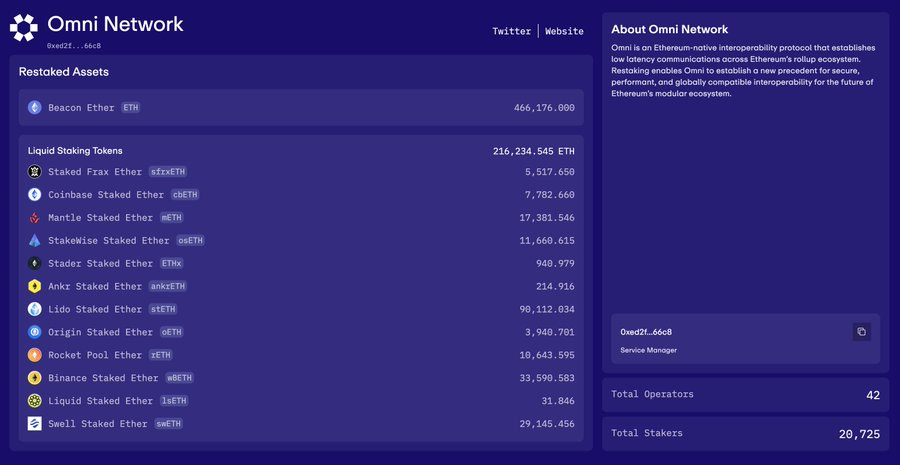Viewport: 900px width, 465px height.
Task: Click the StakeWise Staked Ether token icon
Action: click(x=34, y=241)
